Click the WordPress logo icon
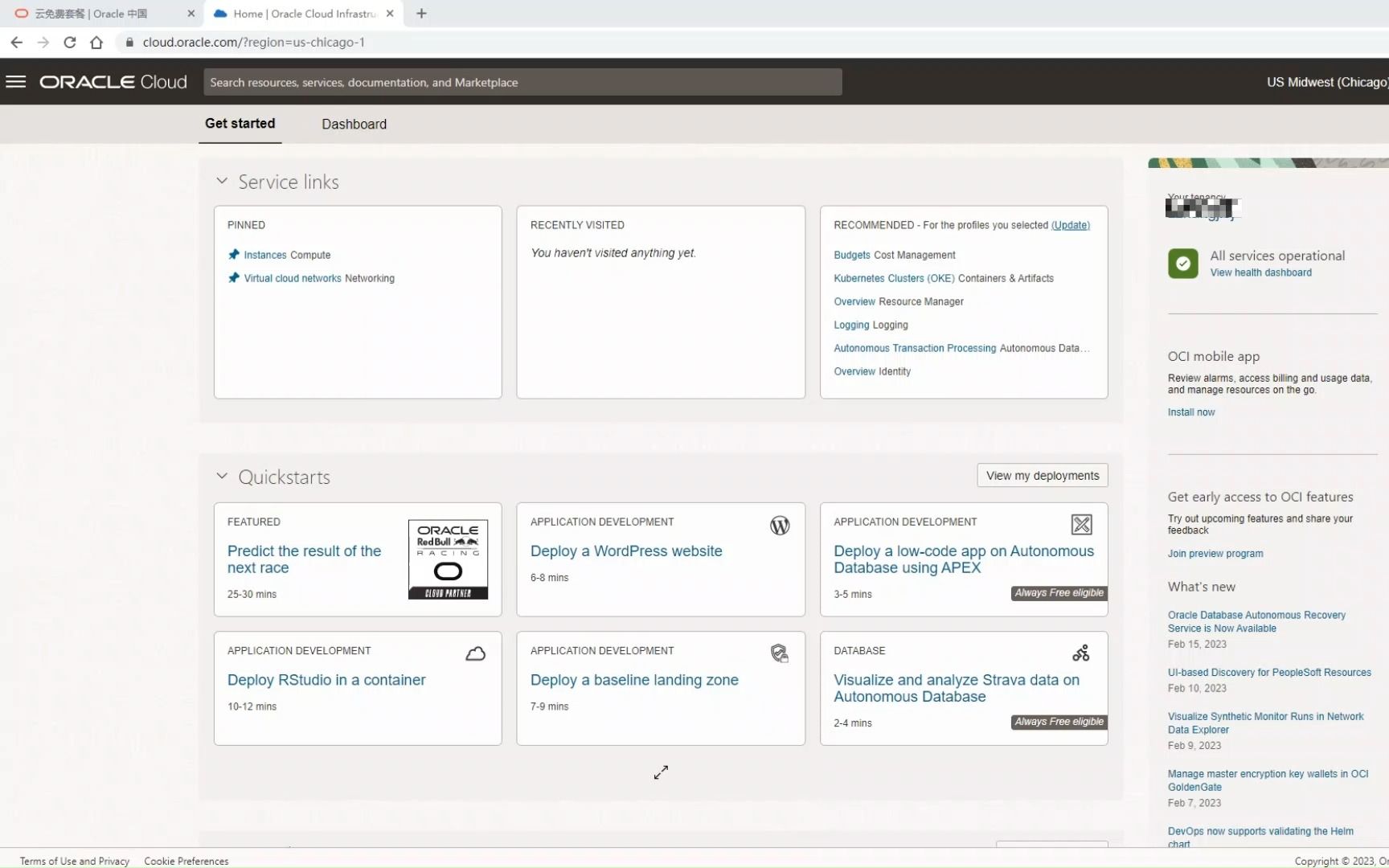1389x868 pixels. click(780, 526)
